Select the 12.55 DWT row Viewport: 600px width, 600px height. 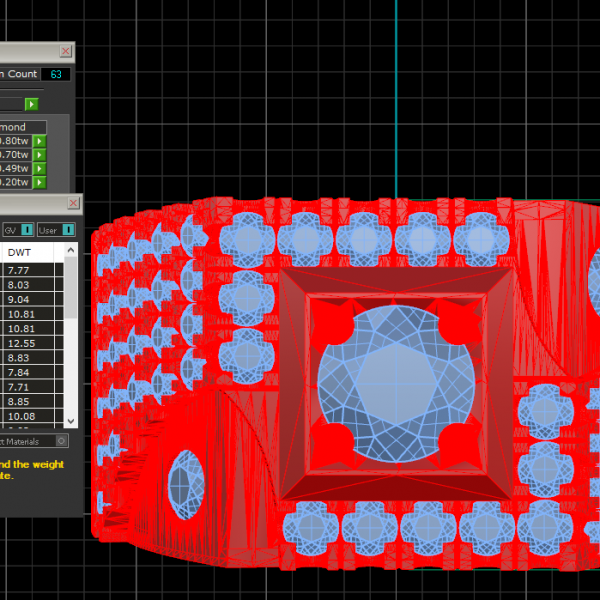[21, 343]
